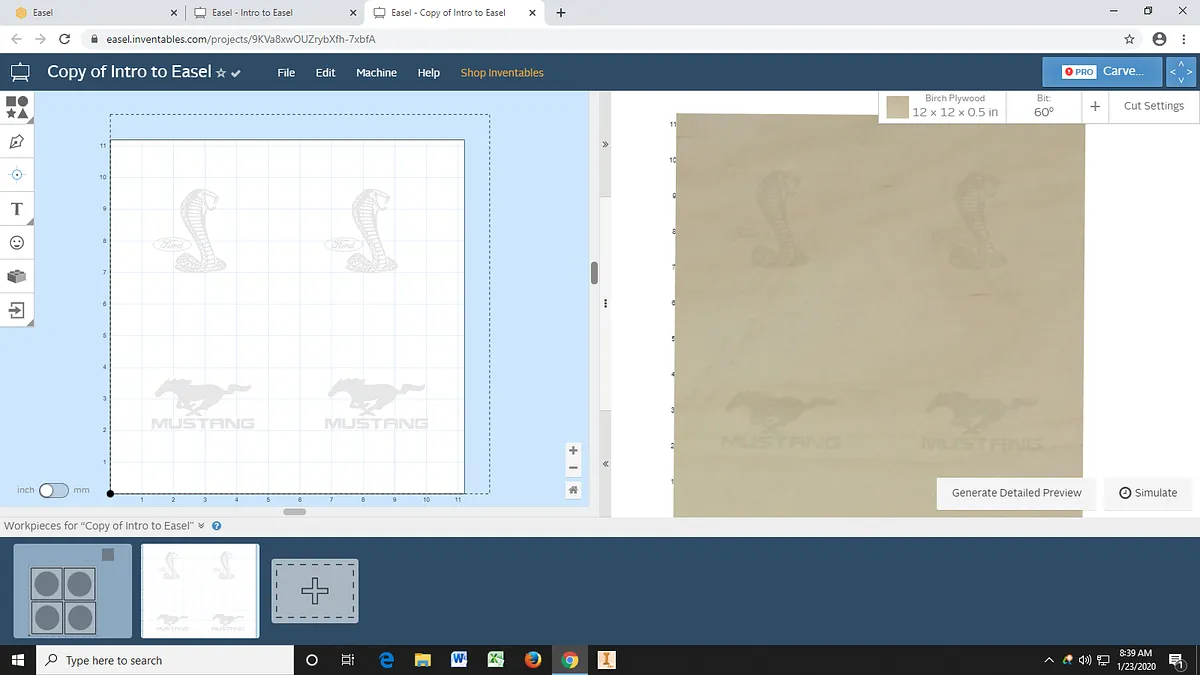
Task: Open the Shapes tool
Action: [17, 107]
